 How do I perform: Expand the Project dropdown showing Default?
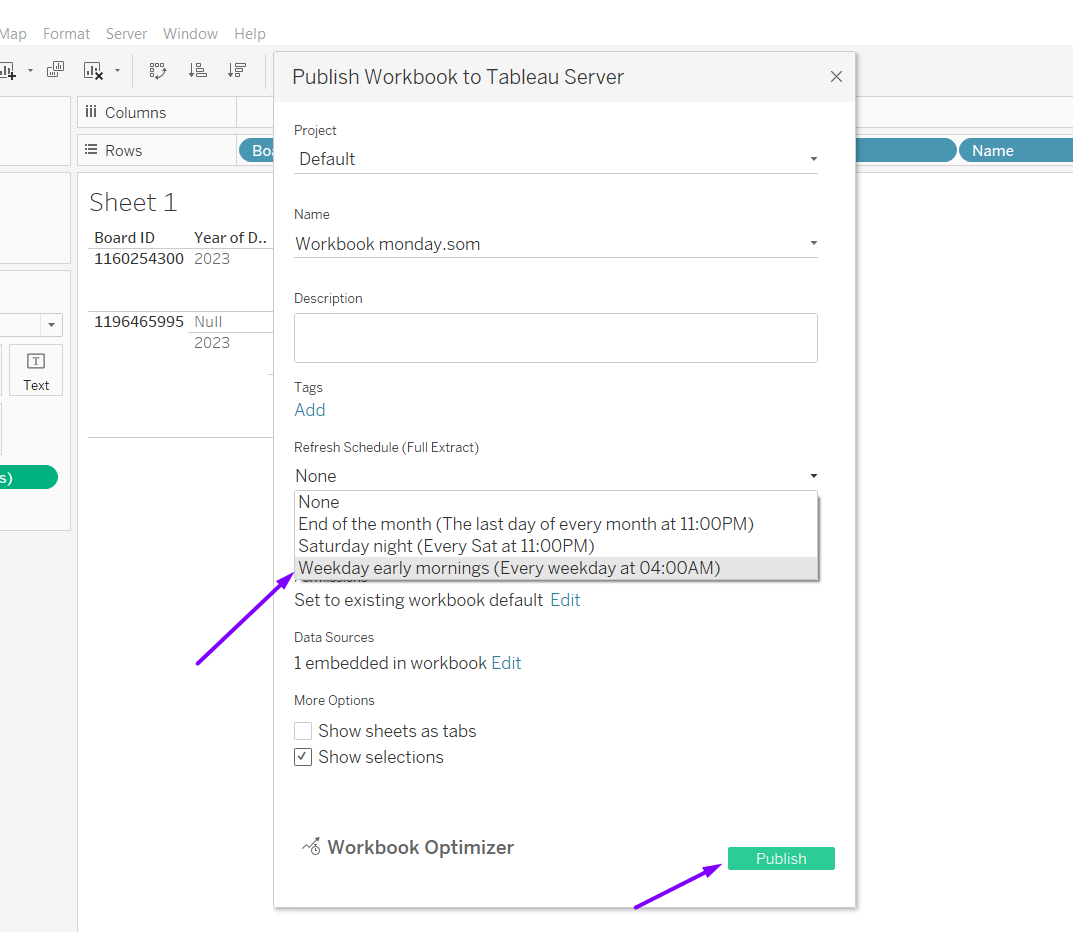coord(813,159)
